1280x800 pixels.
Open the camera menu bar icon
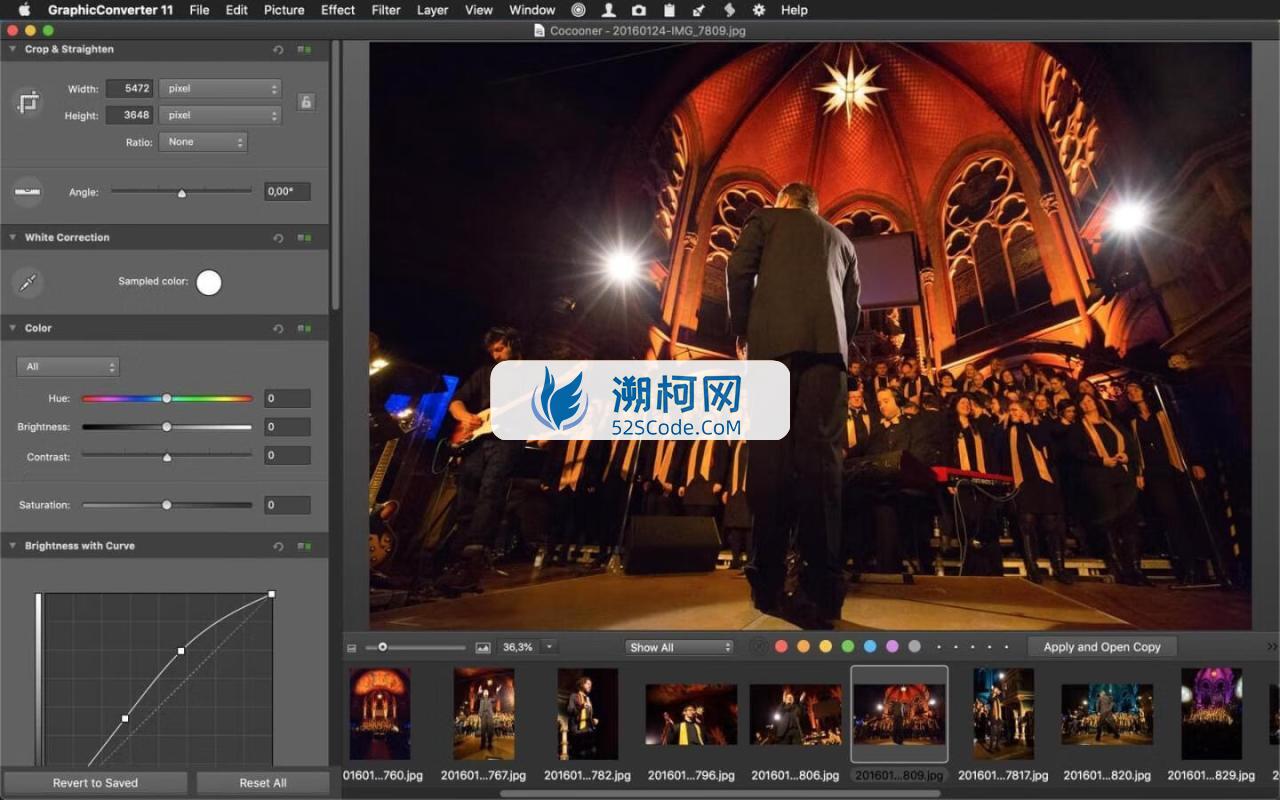(x=638, y=10)
